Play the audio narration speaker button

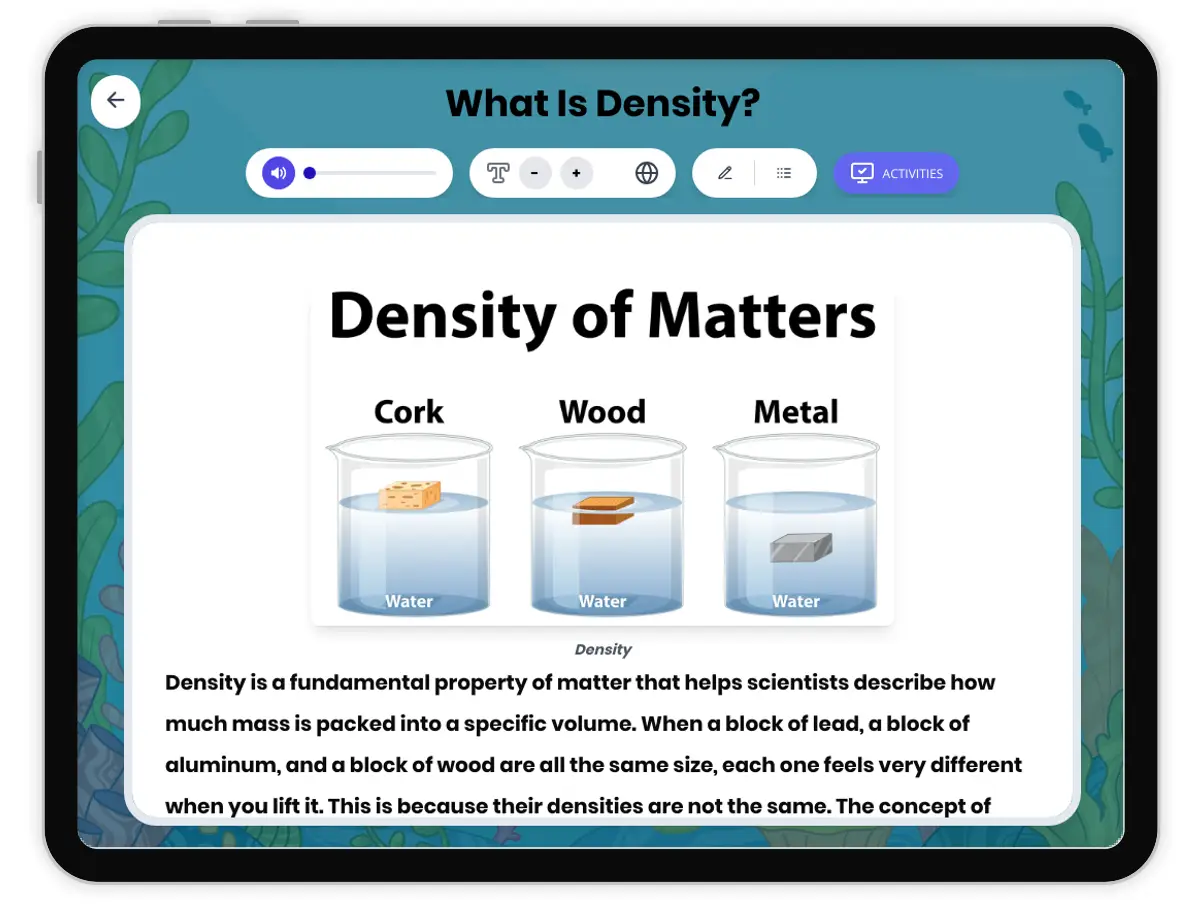[x=279, y=173]
